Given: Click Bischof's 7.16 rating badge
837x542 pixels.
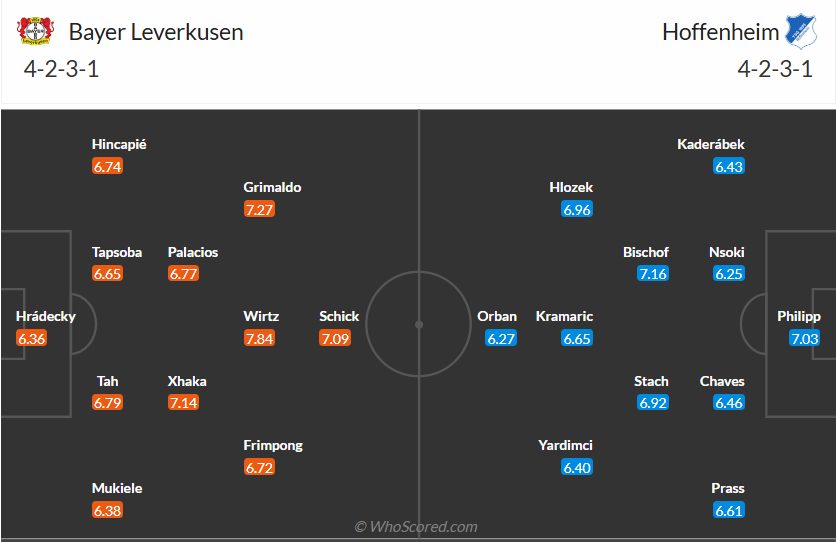Looking at the screenshot, I should click(652, 273).
